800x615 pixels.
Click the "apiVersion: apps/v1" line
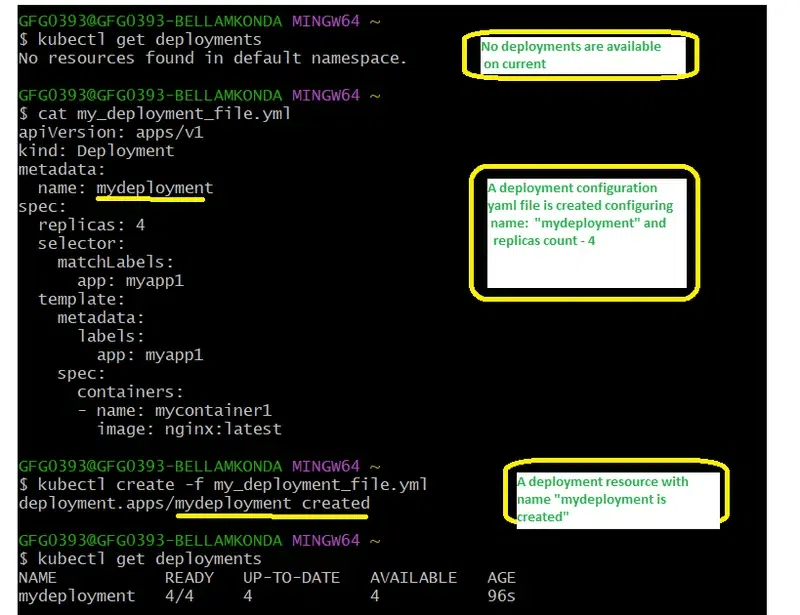pos(100,131)
